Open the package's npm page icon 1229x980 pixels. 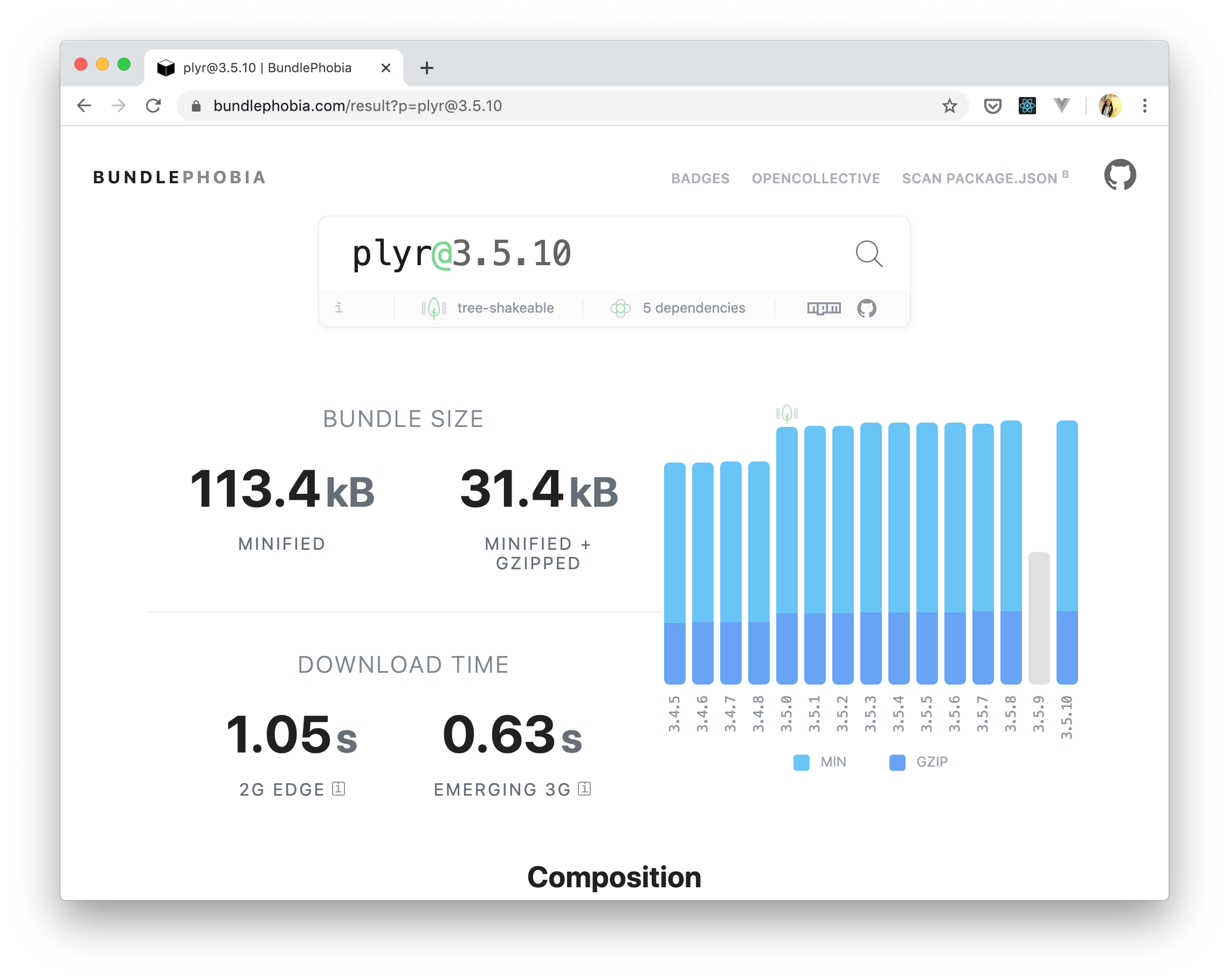click(x=824, y=308)
